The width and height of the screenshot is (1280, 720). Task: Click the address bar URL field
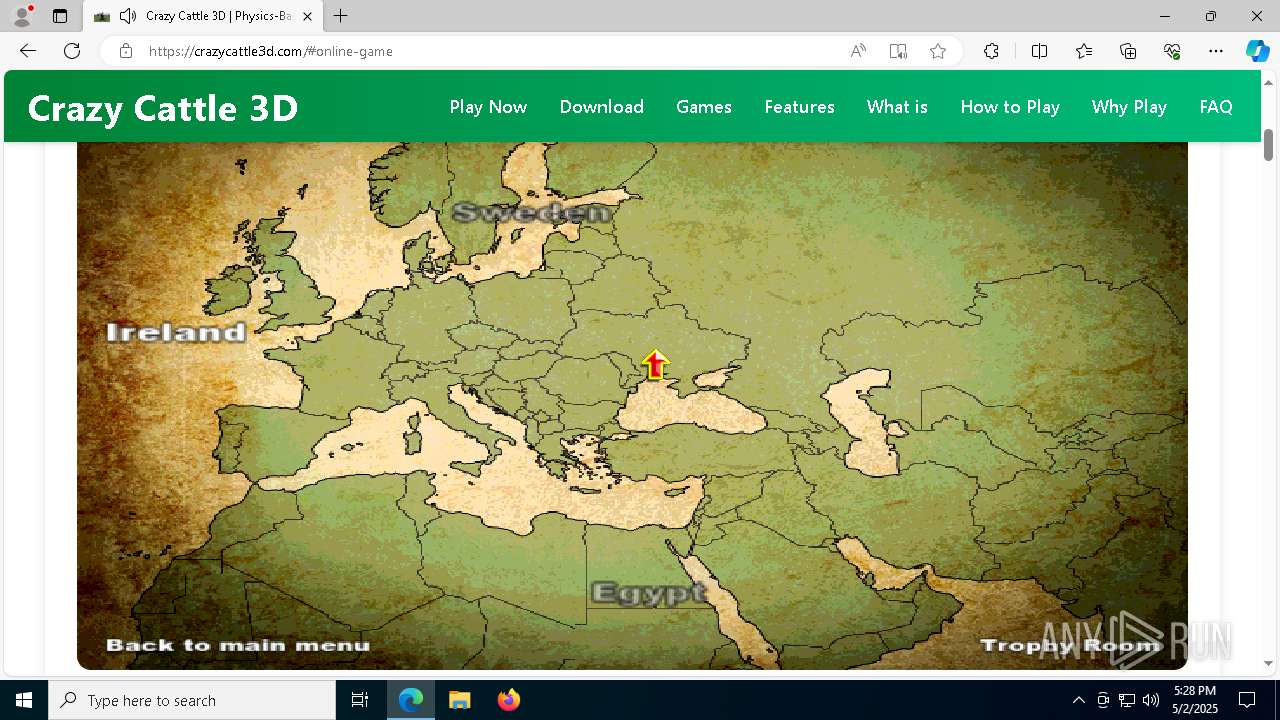click(490, 51)
